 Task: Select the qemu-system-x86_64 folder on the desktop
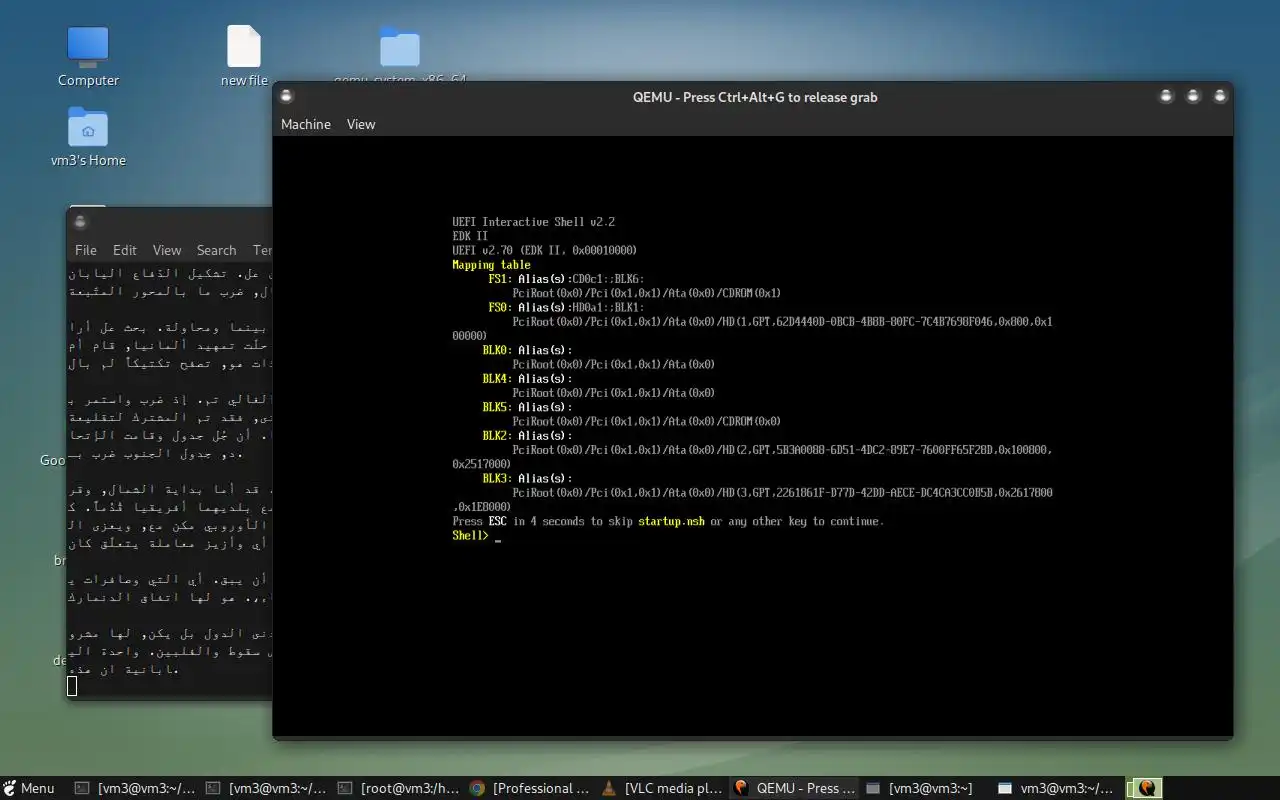coord(400,50)
